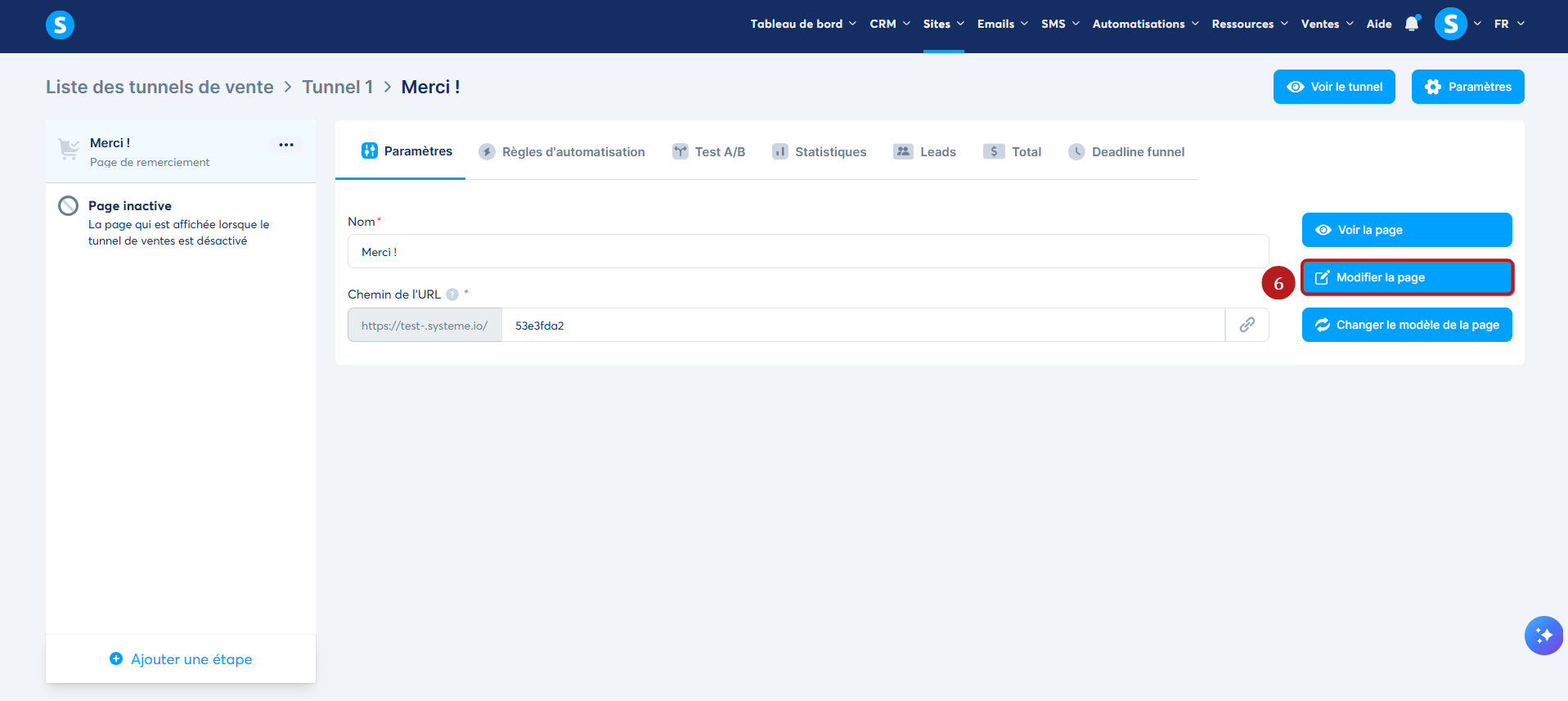Expand the Sites dropdown menu
The width and height of the screenshot is (1568, 701).
coord(944,24)
